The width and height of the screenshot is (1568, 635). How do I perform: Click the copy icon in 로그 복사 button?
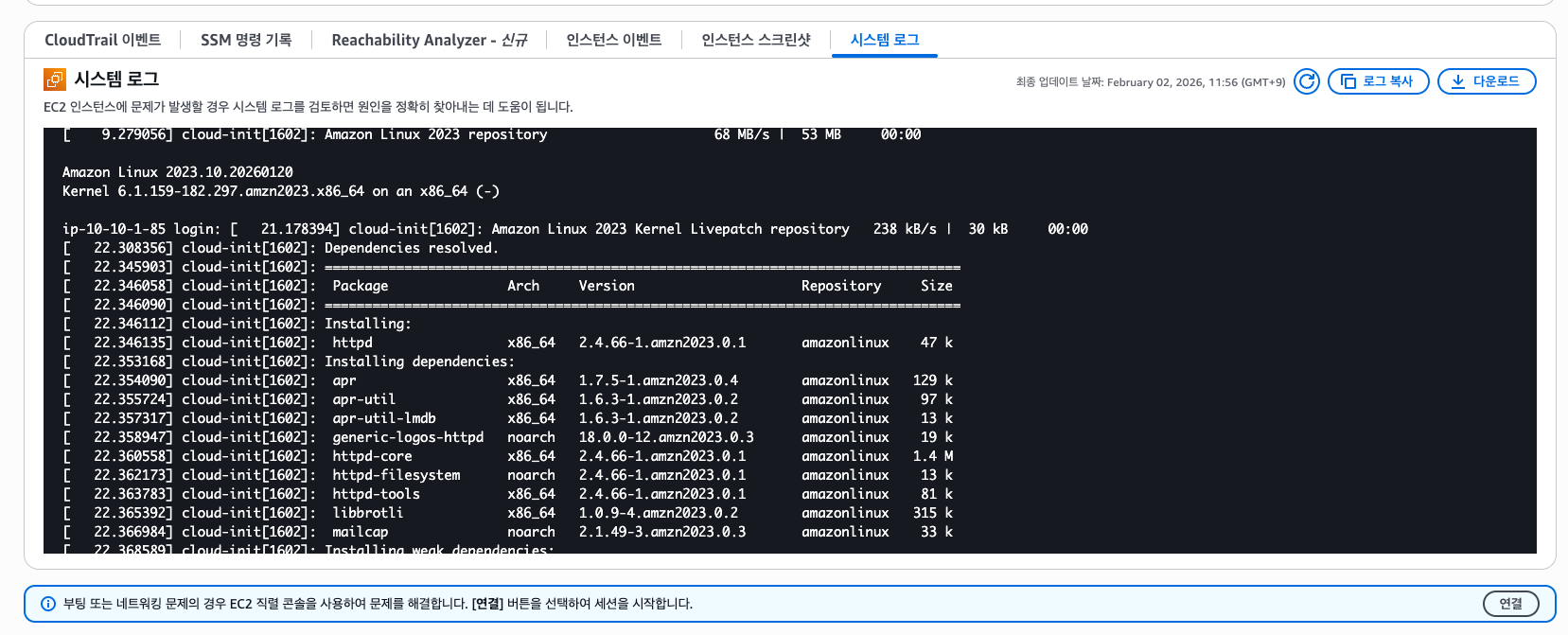click(x=1348, y=81)
